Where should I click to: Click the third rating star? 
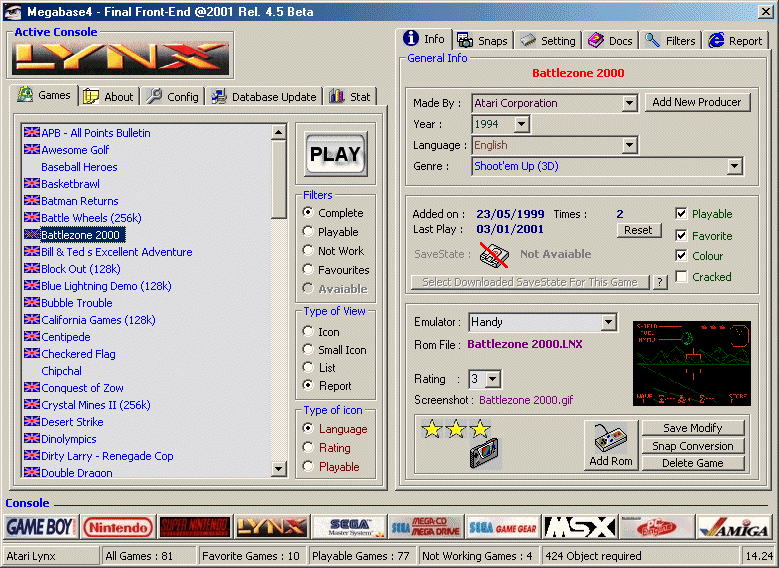pyautogui.click(x=480, y=428)
